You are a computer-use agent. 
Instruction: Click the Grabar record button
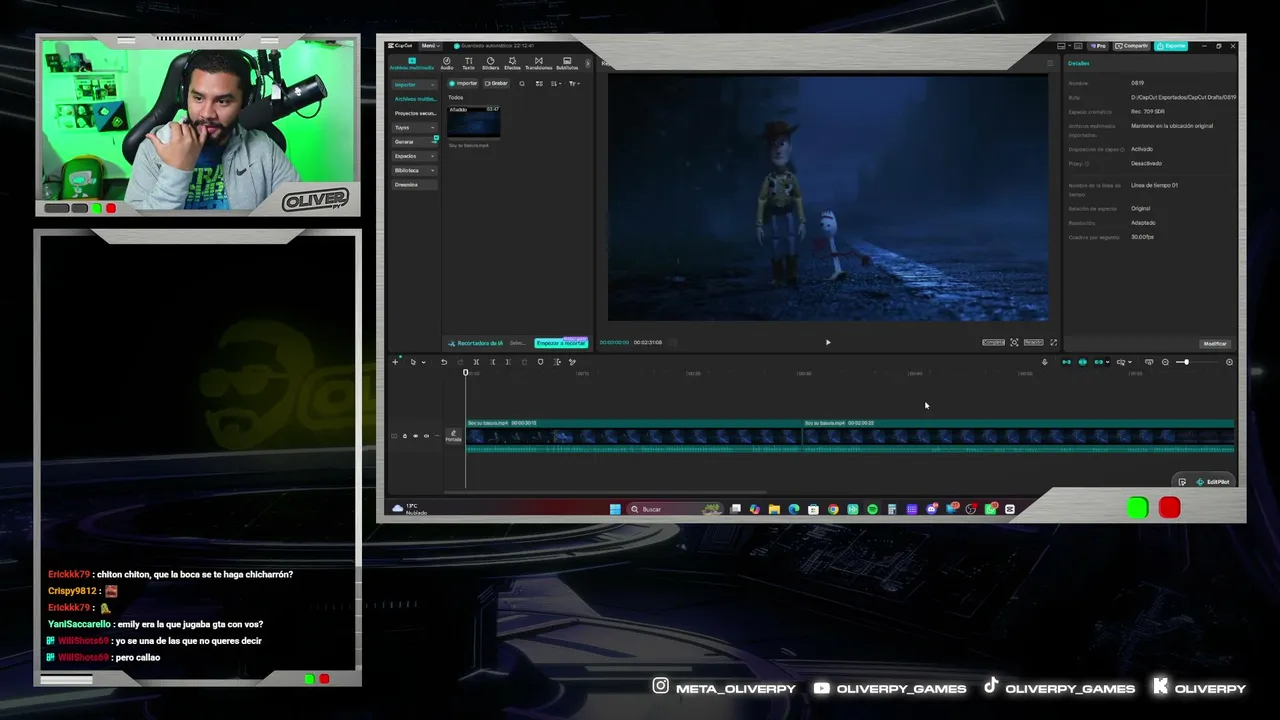point(497,83)
